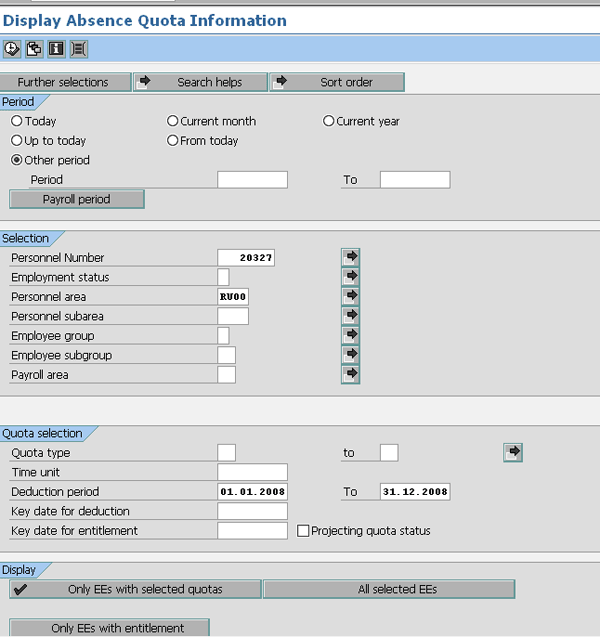Open multiple selection arrow for Personnel Number

click(x=350, y=258)
